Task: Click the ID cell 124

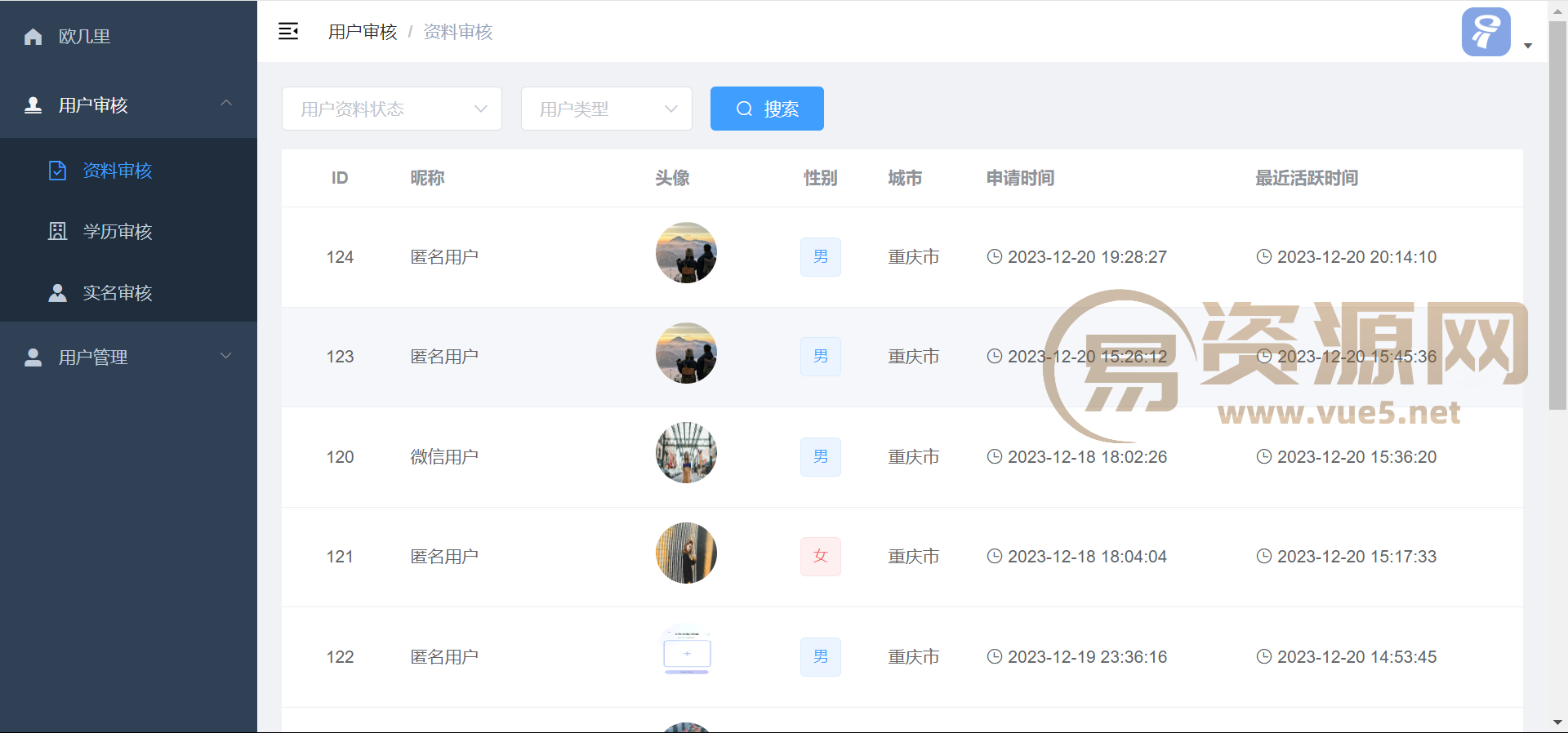Action: coord(340,257)
